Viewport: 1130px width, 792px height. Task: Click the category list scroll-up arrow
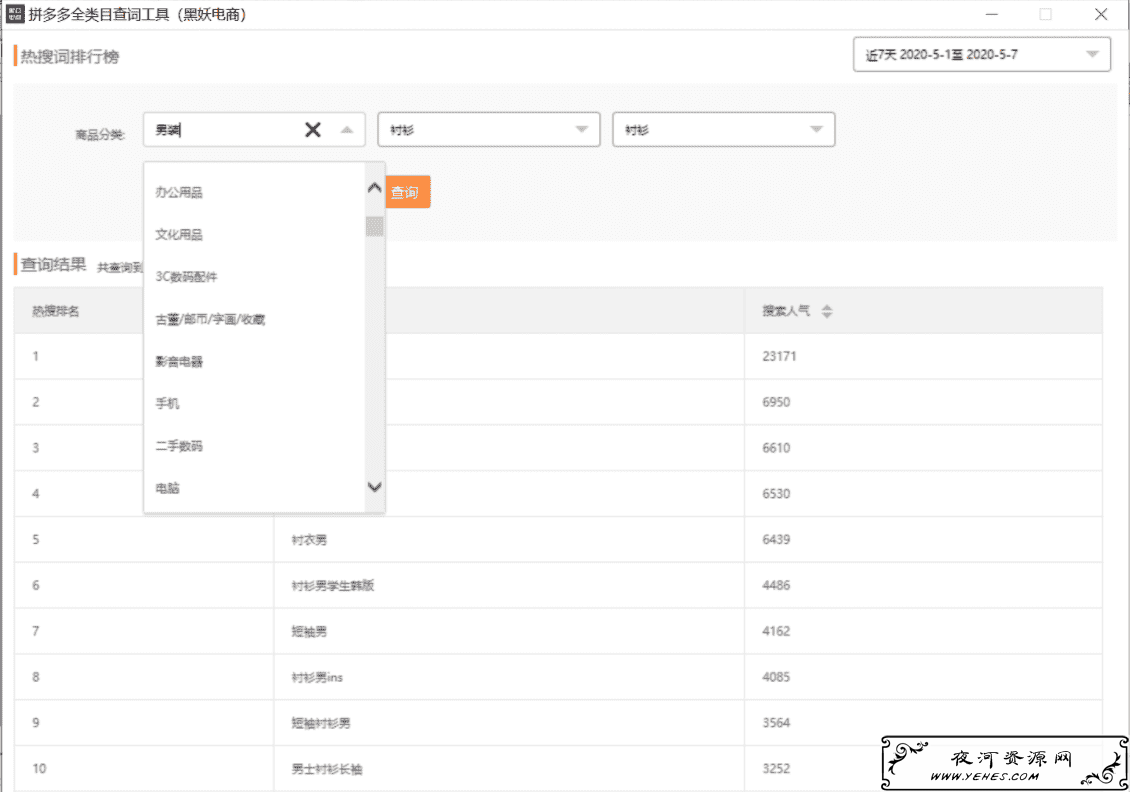tap(374, 188)
